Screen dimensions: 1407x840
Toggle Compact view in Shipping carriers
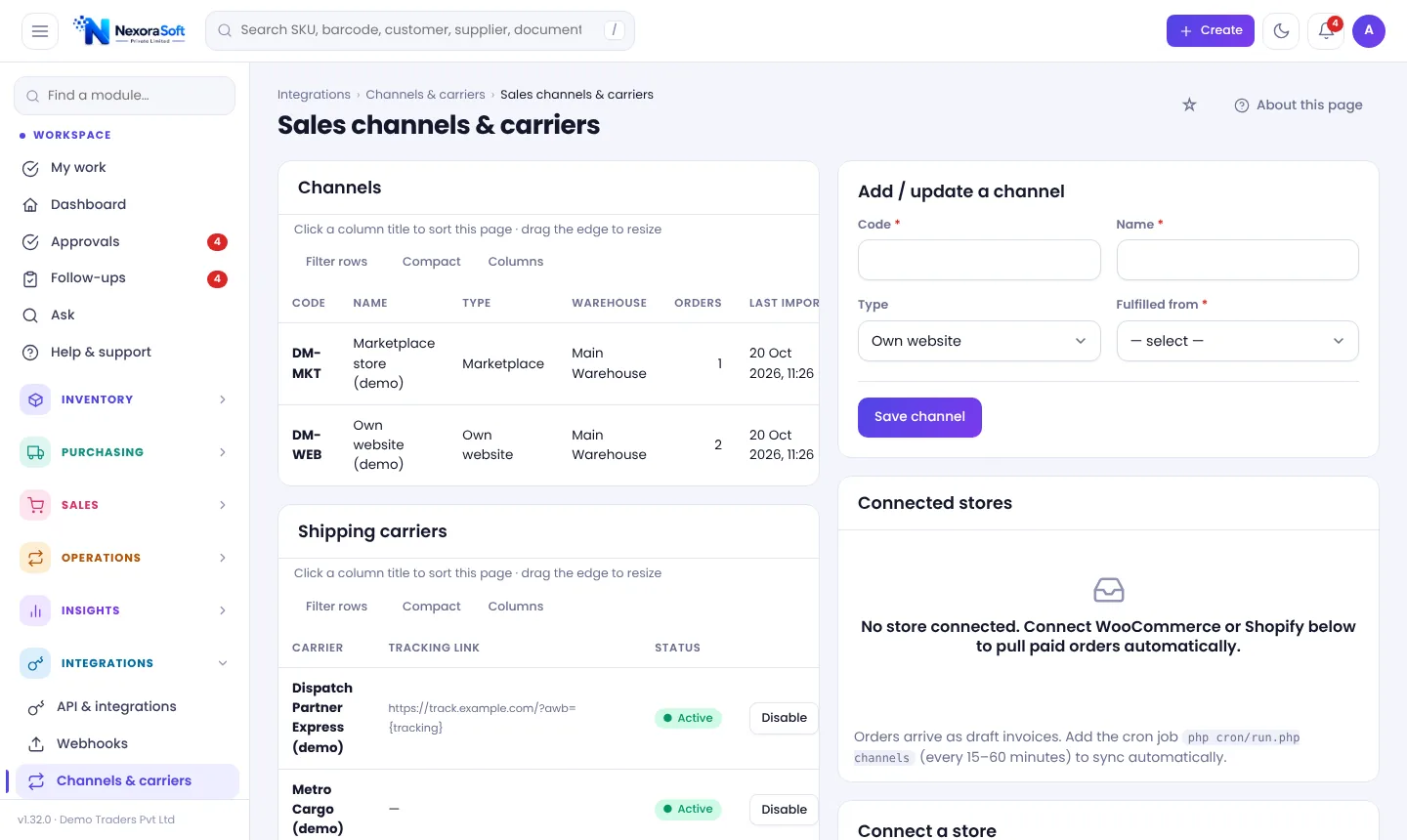click(431, 607)
